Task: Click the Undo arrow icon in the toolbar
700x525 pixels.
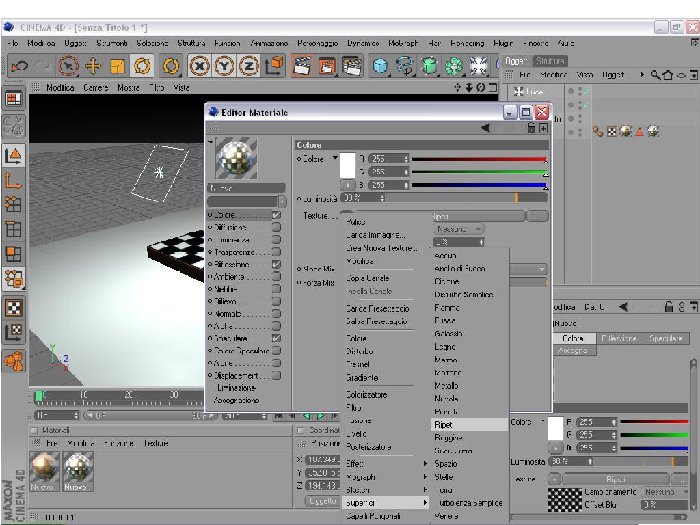Action: pyautogui.click(x=19, y=67)
